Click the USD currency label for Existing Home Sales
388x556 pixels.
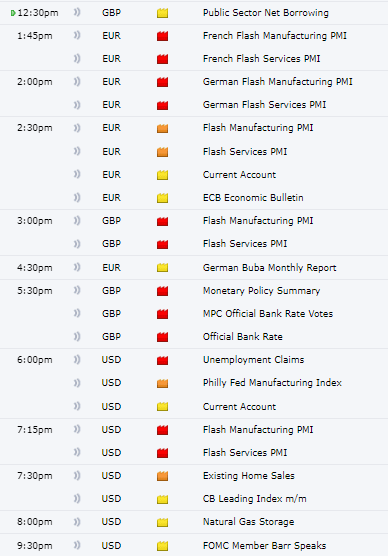(111, 476)
